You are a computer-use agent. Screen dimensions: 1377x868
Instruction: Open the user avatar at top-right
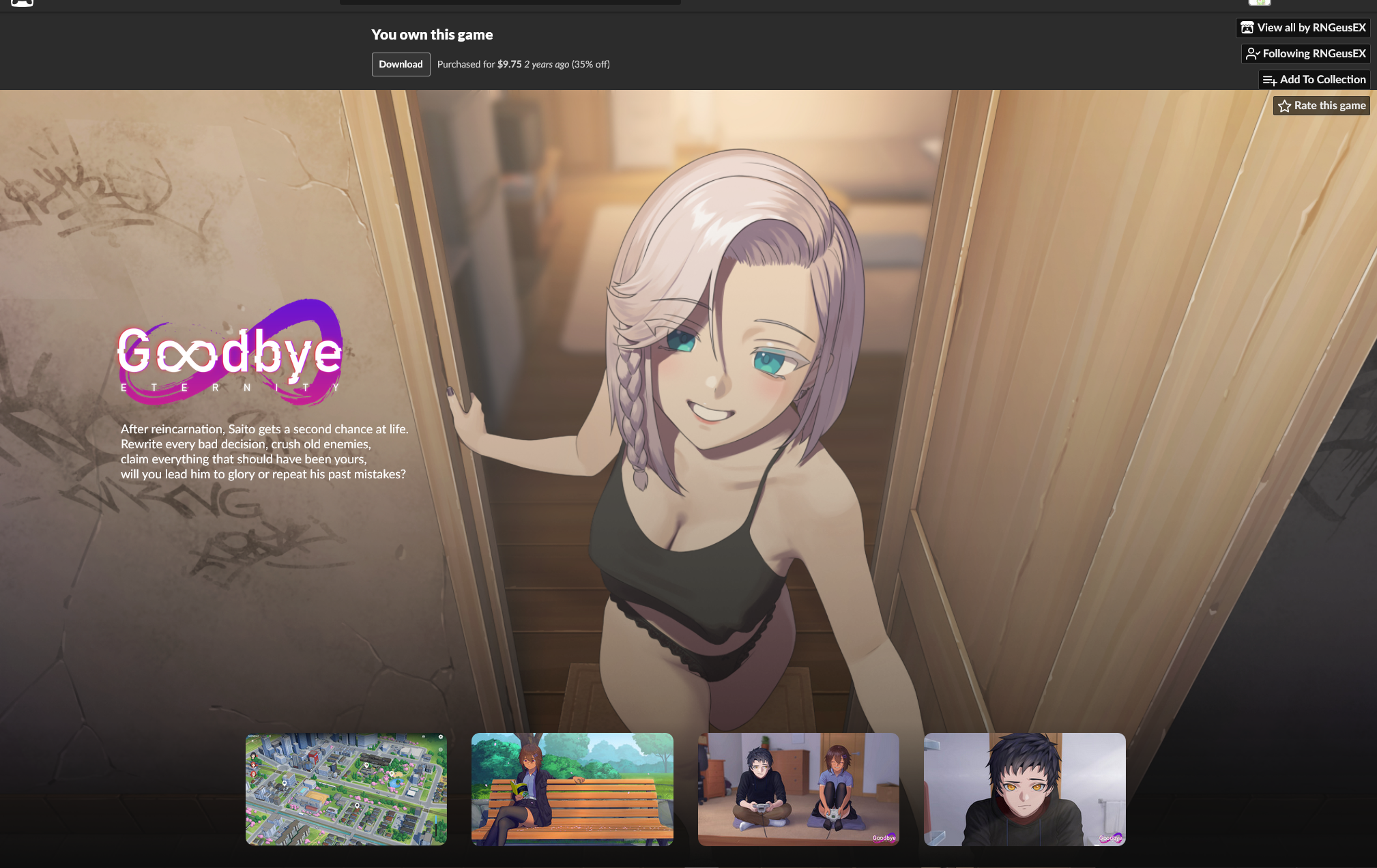click(1260, 3)
